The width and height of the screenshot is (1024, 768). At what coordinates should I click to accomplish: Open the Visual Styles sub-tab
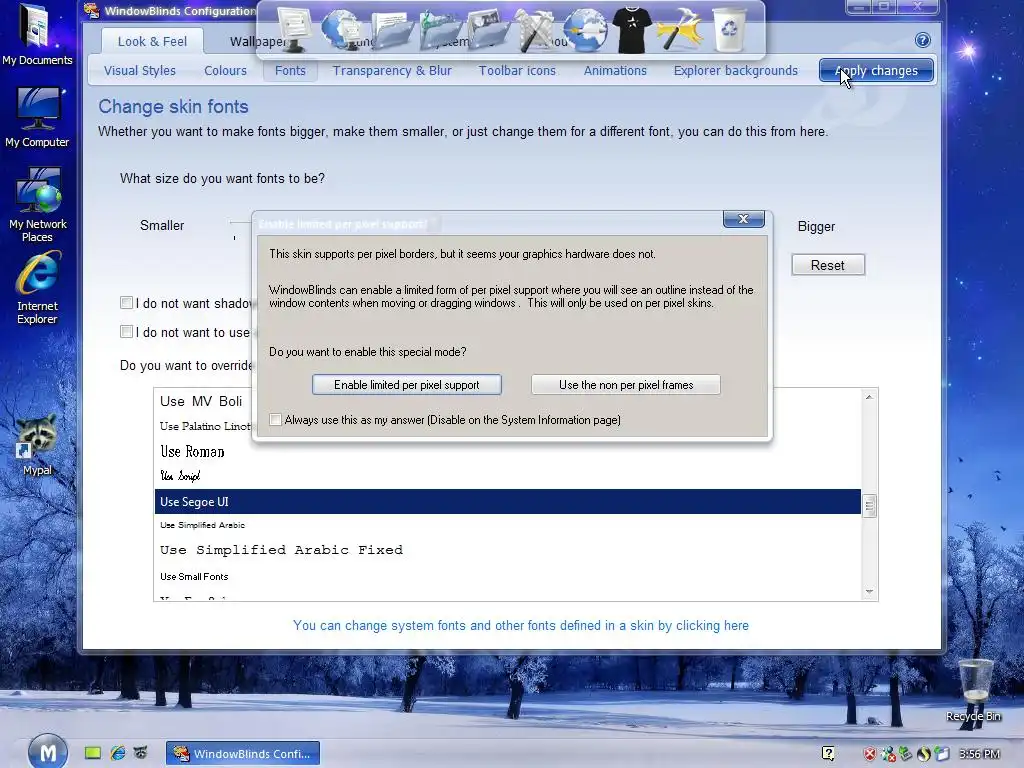click(140, 71)
